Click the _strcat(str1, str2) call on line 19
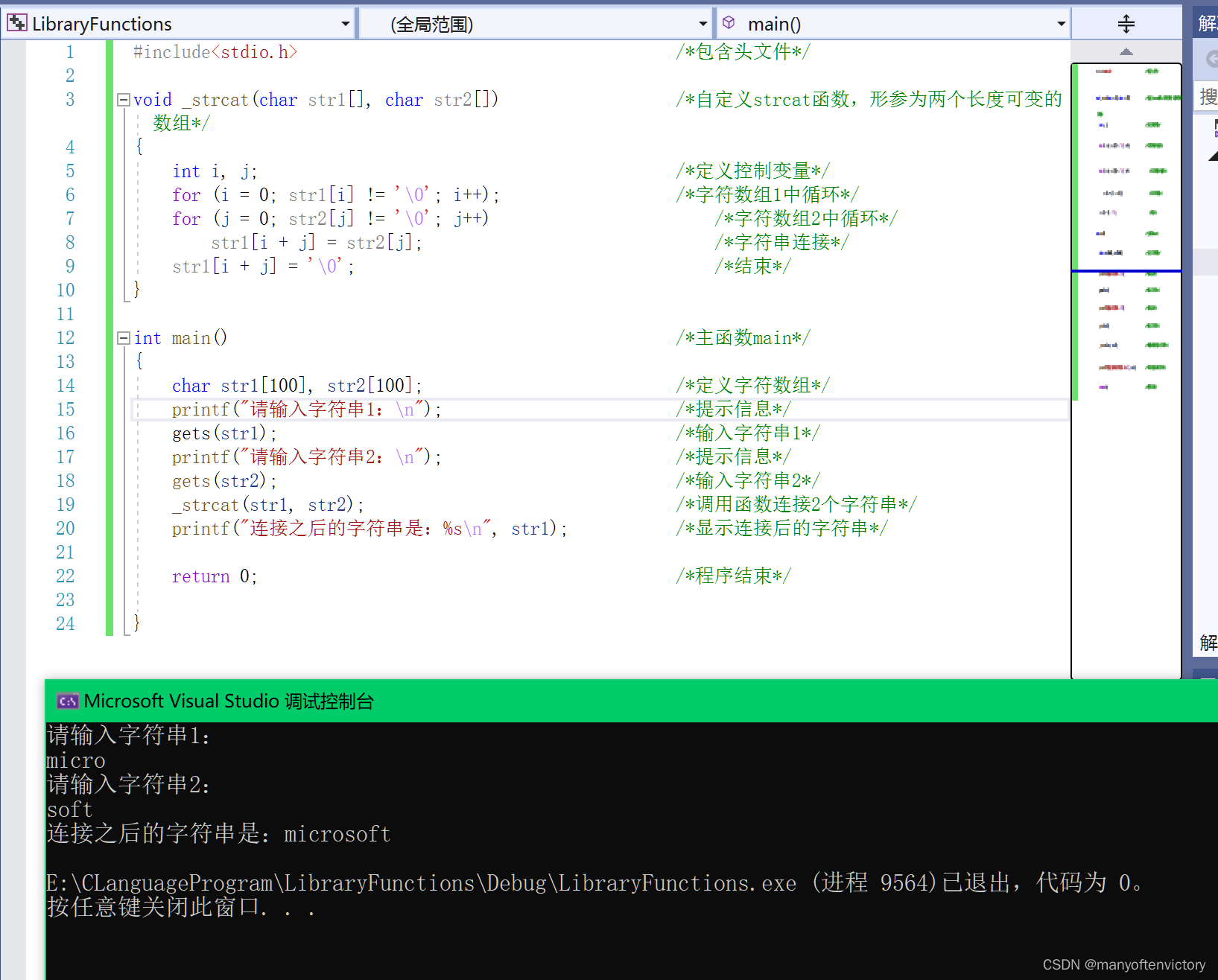Viewport: 1218px width, 980px height. pyautogui.click(x=268, y=505)
